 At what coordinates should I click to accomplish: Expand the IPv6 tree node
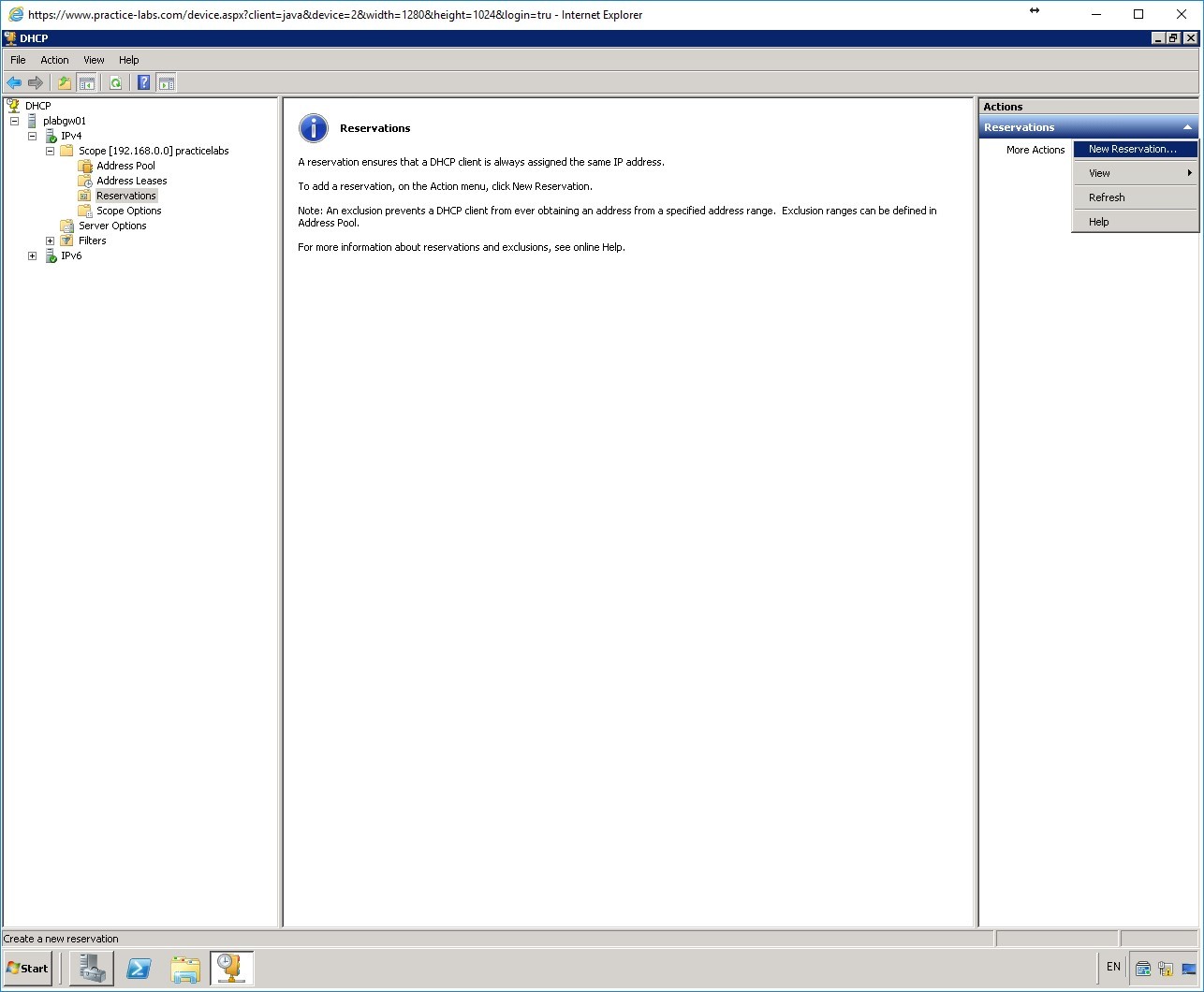[32, 255]
